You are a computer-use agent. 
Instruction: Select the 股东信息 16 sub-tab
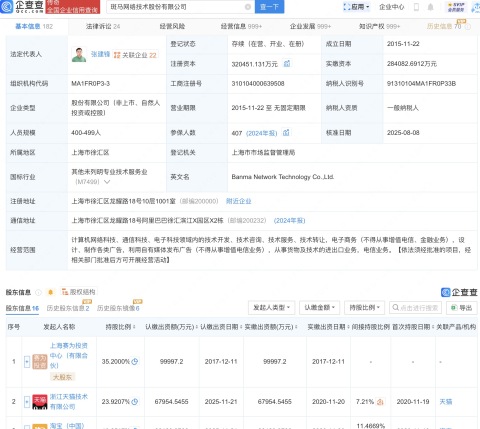(x=22, y=308)
